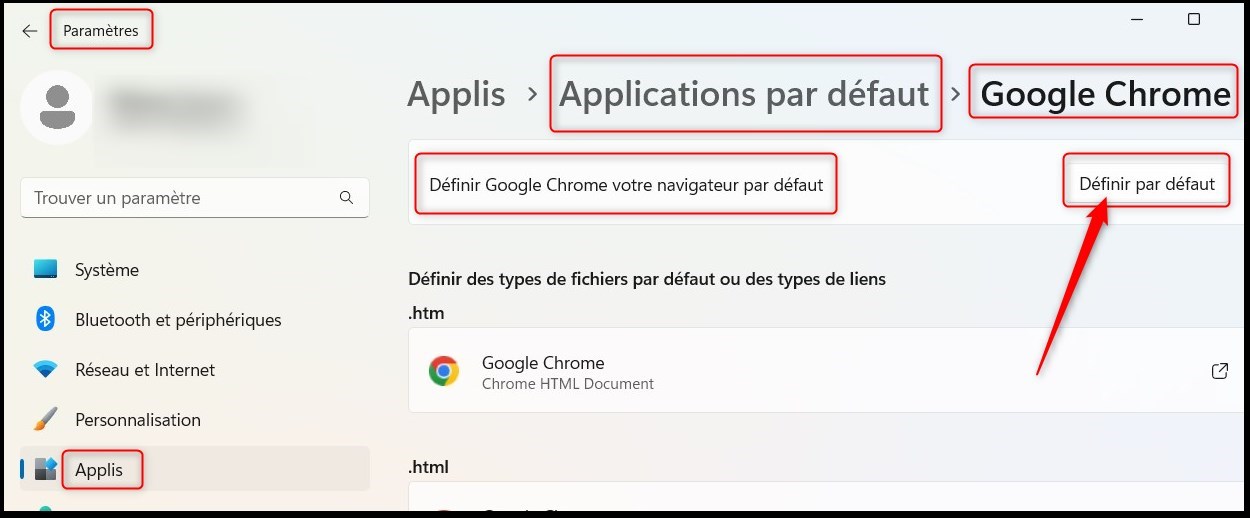
Task: Select the Applis sidebar entry
Action: point(99,469)
